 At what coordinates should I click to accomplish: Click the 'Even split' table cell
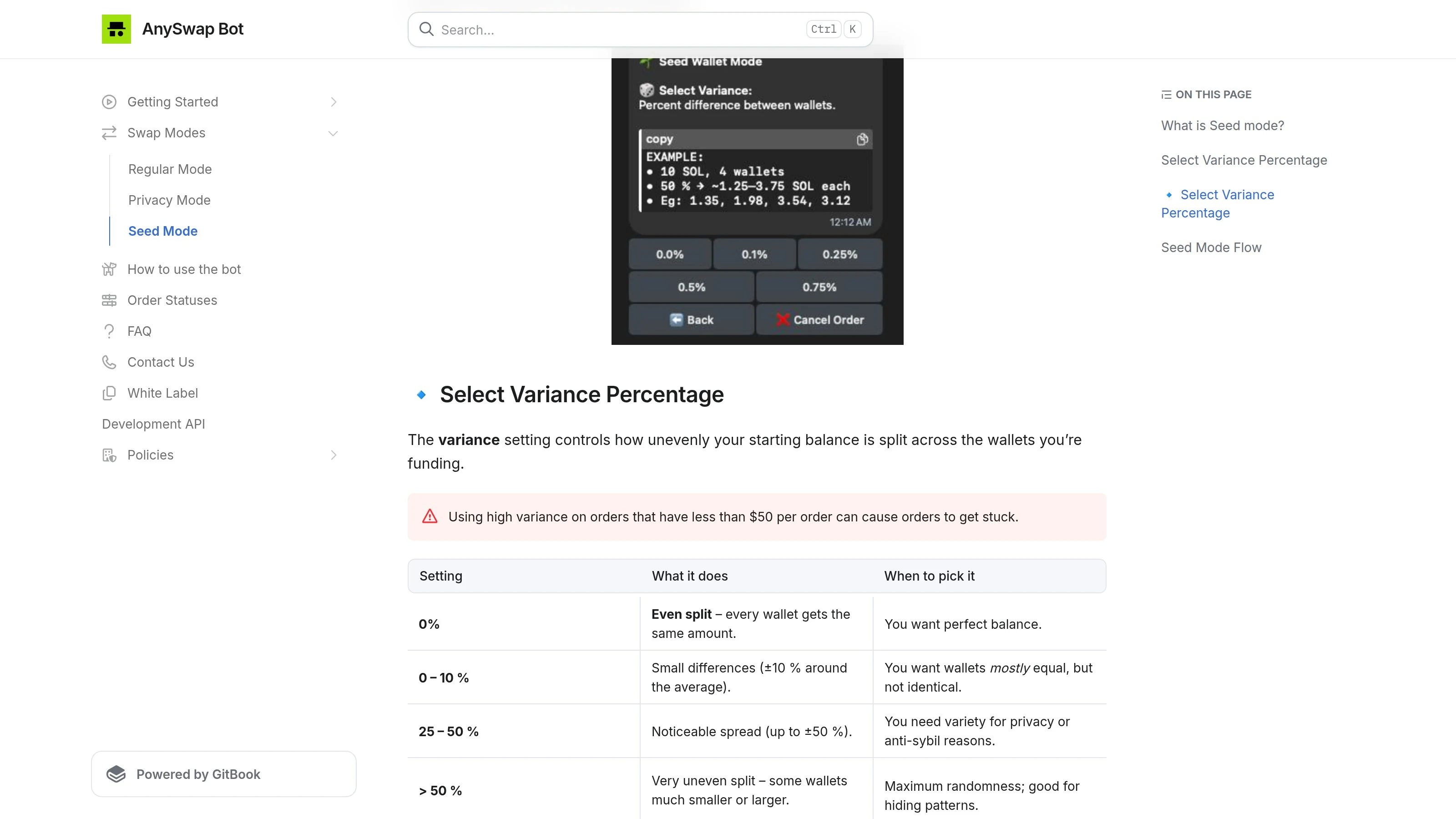click(756, 624)
